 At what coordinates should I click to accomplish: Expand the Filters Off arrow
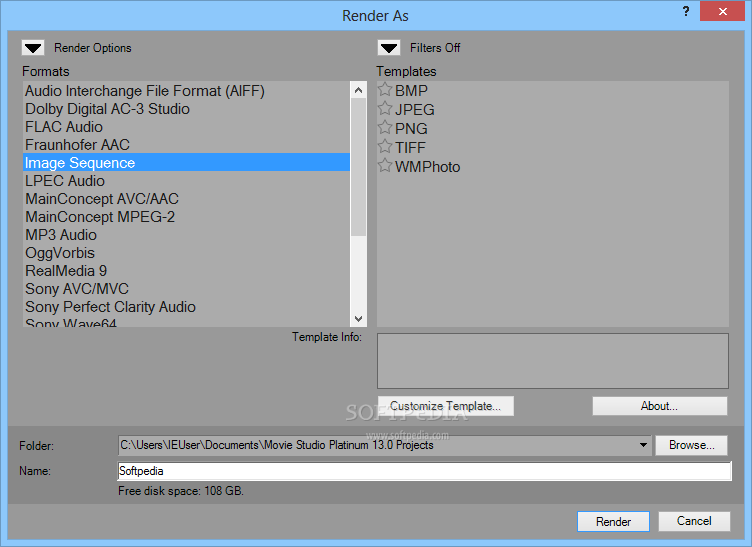(x=389, y=48)
